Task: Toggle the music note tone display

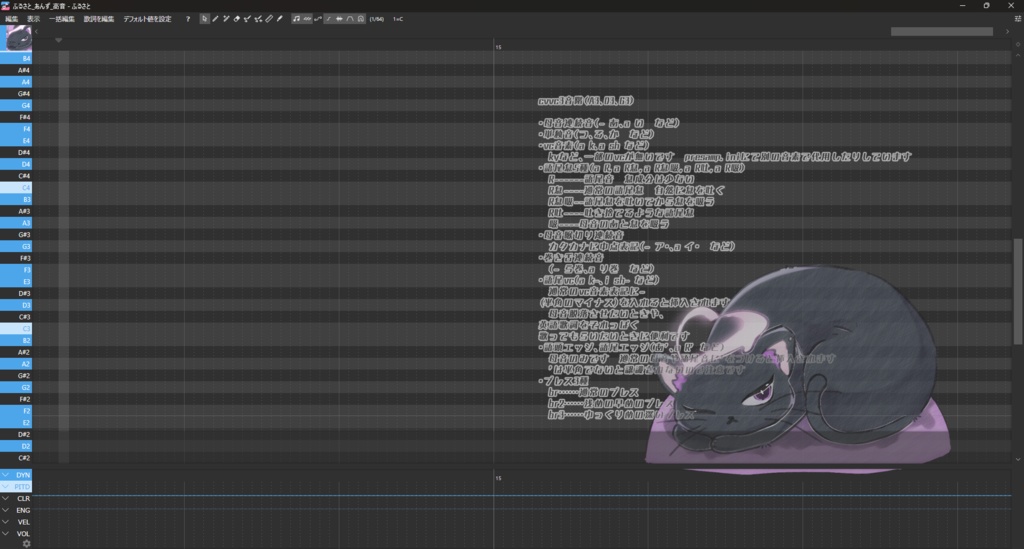Action: tap(296, 19)
